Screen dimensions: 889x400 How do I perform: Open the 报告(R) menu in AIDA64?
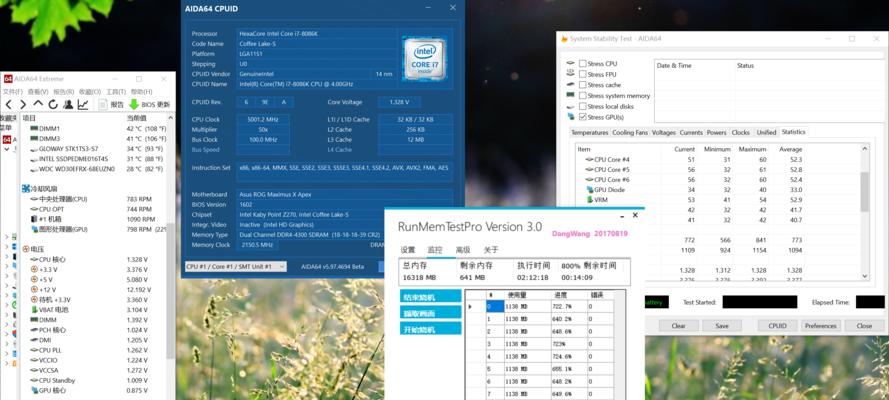(x=64, y=92)
